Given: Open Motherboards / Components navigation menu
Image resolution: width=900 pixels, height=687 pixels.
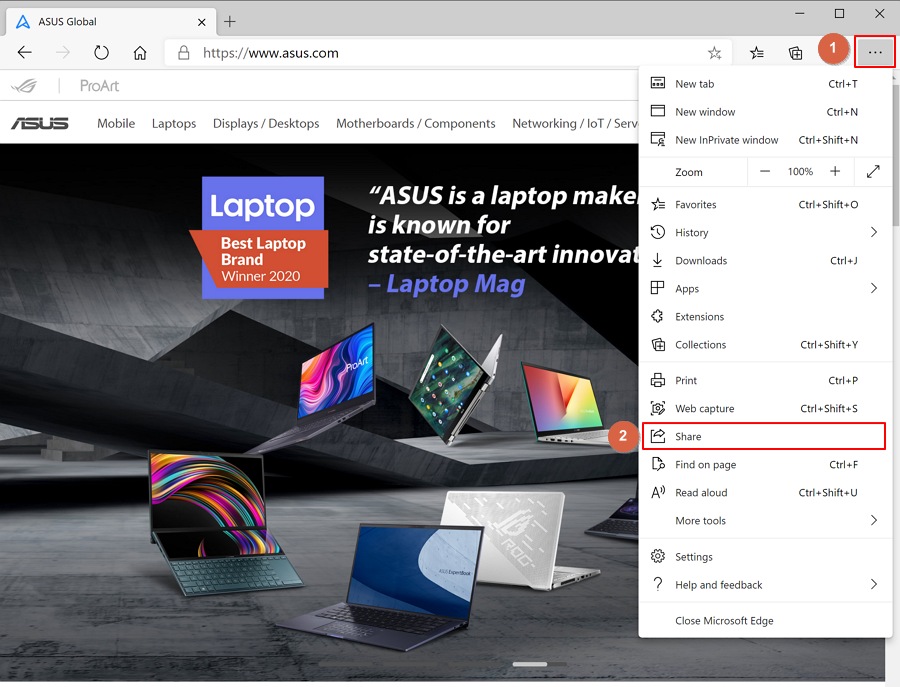Looking at the screenshot, I should pyautogui.click(x=416, y=123).
